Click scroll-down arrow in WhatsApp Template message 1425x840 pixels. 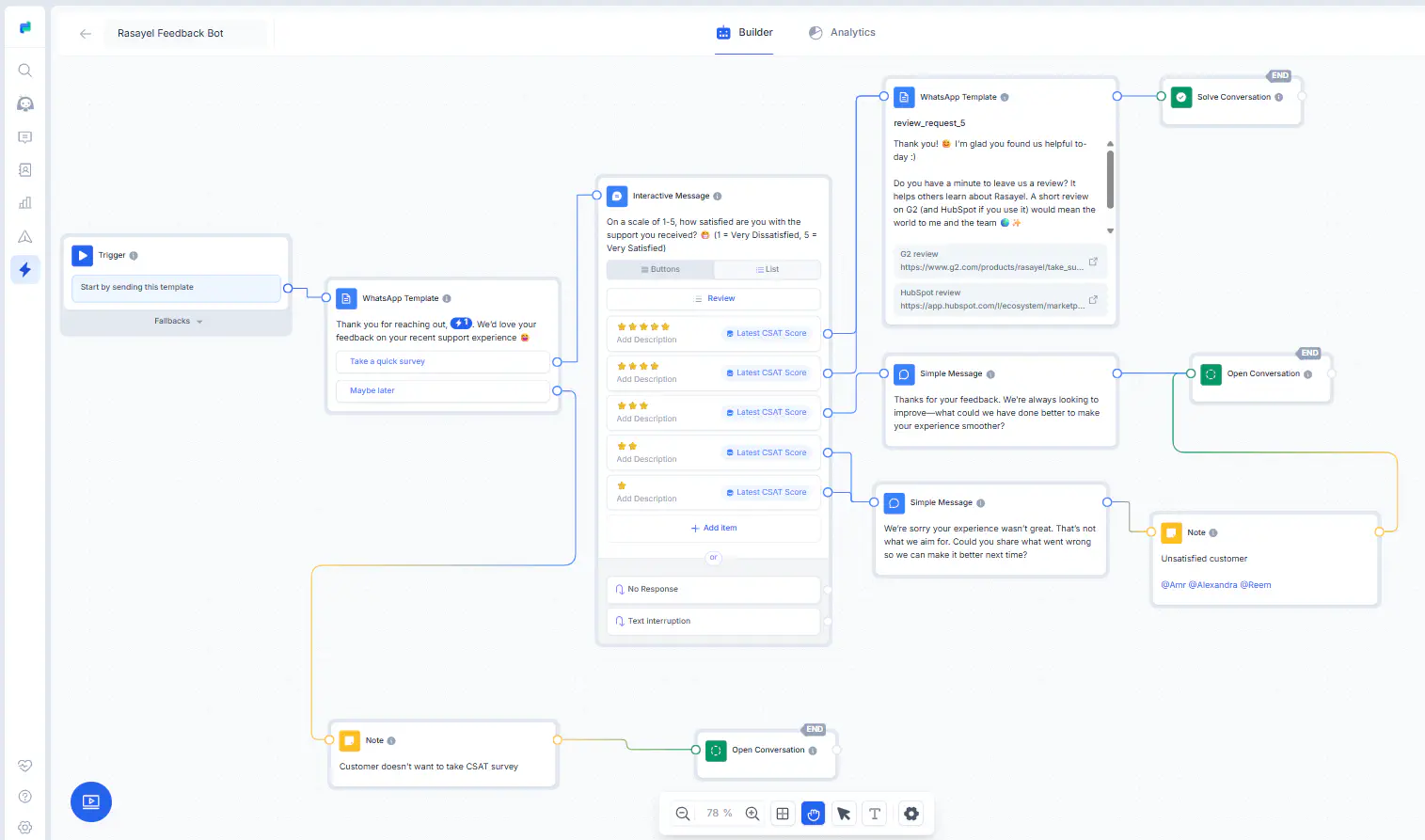tap(1110, 230)
